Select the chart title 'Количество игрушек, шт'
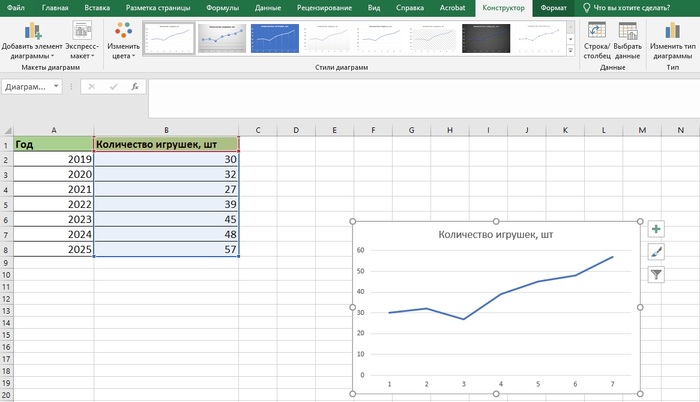Viewport: 700px width, 402px height. pos(496,235)
